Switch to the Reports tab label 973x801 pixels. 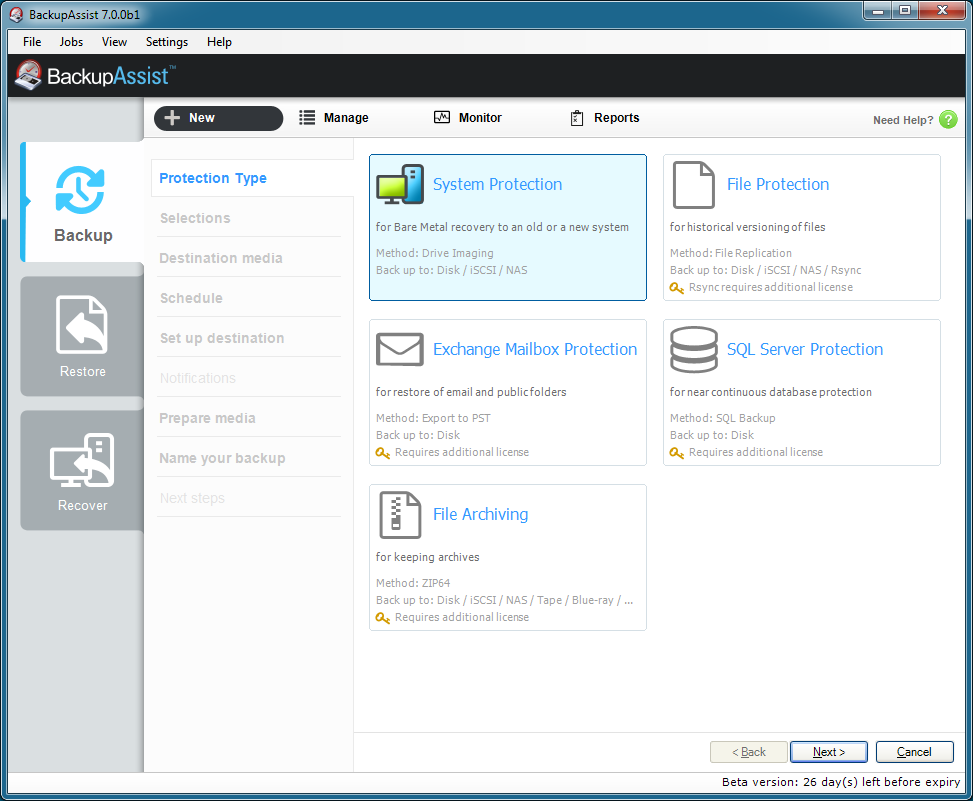coord(617,118)
